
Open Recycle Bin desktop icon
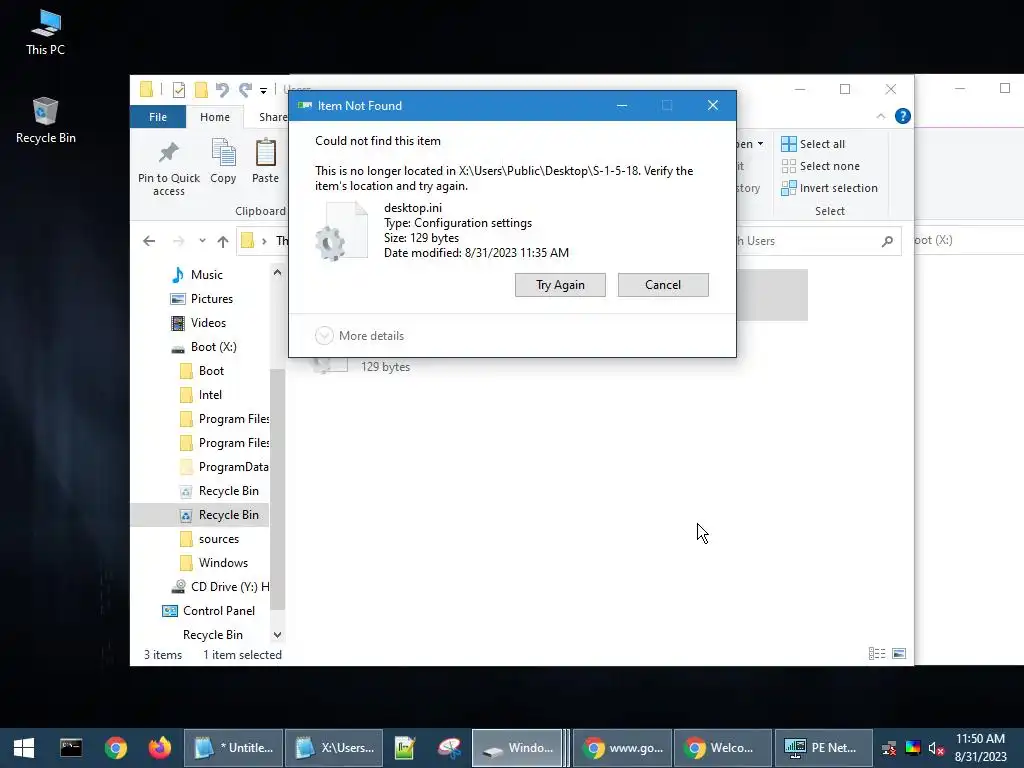click(x=45, y=121)
